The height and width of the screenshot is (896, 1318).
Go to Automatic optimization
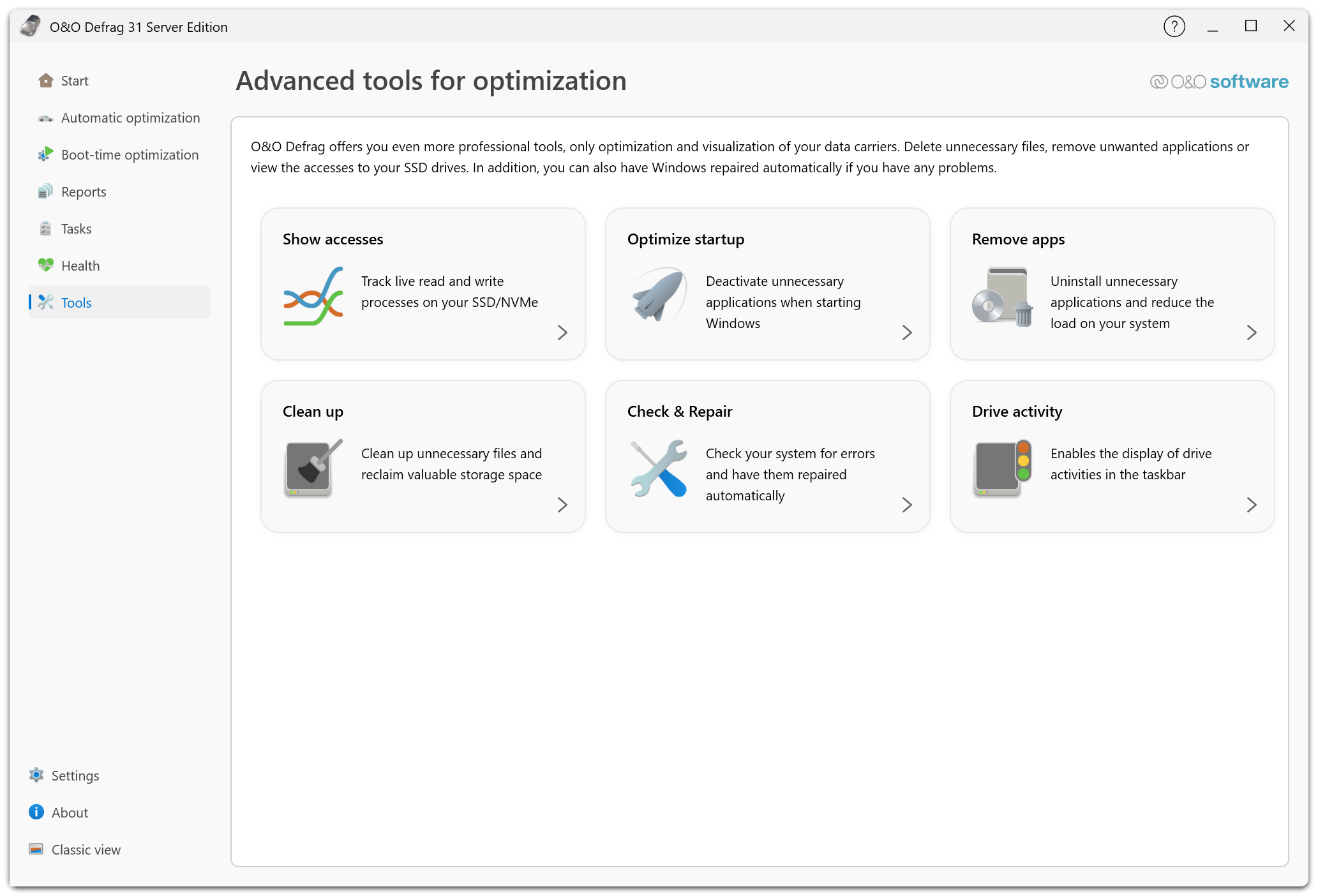tap(119, 118)
